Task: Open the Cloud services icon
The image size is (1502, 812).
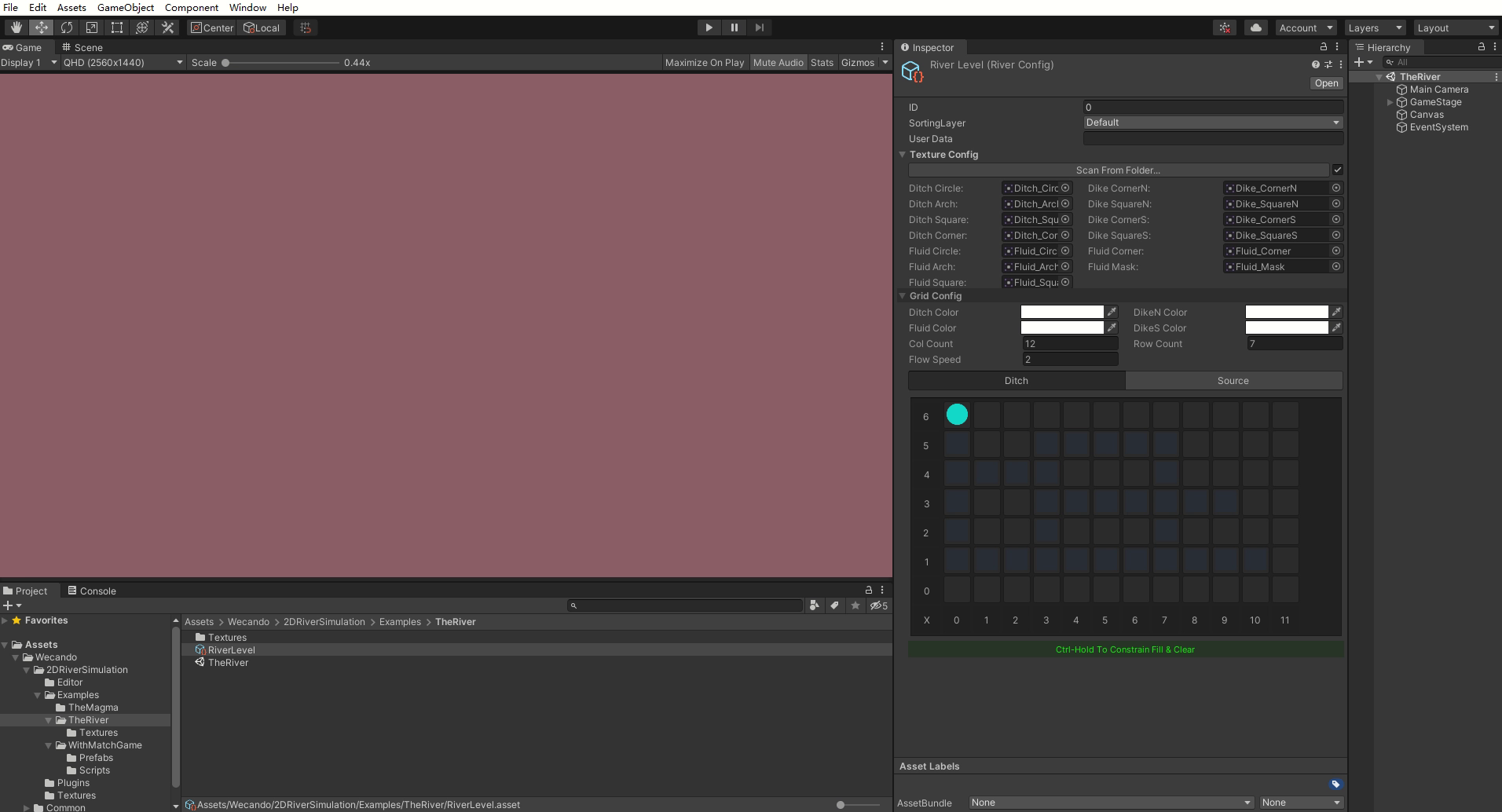Action: [x=1256, y=27]
